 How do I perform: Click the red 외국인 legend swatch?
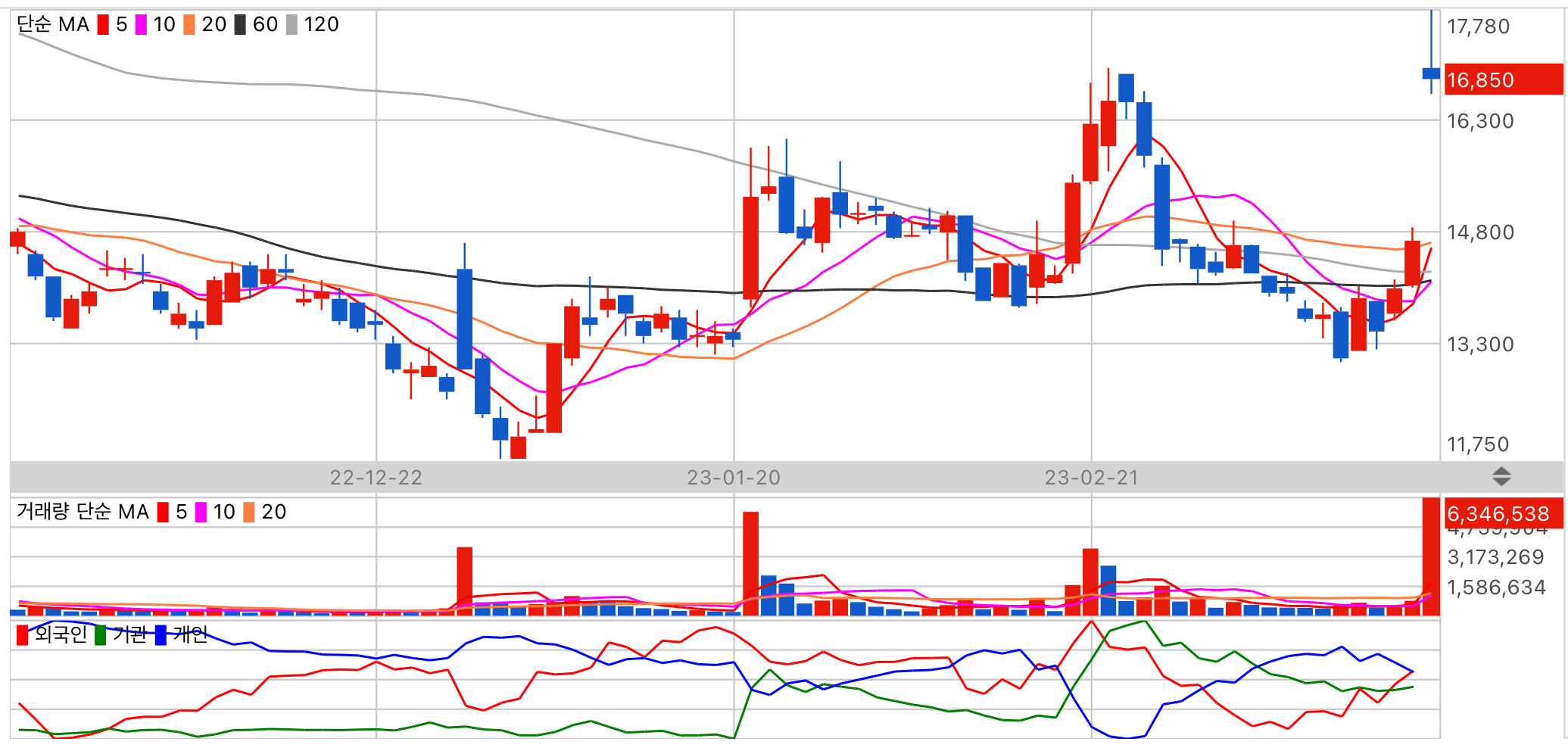pos(22,636)
